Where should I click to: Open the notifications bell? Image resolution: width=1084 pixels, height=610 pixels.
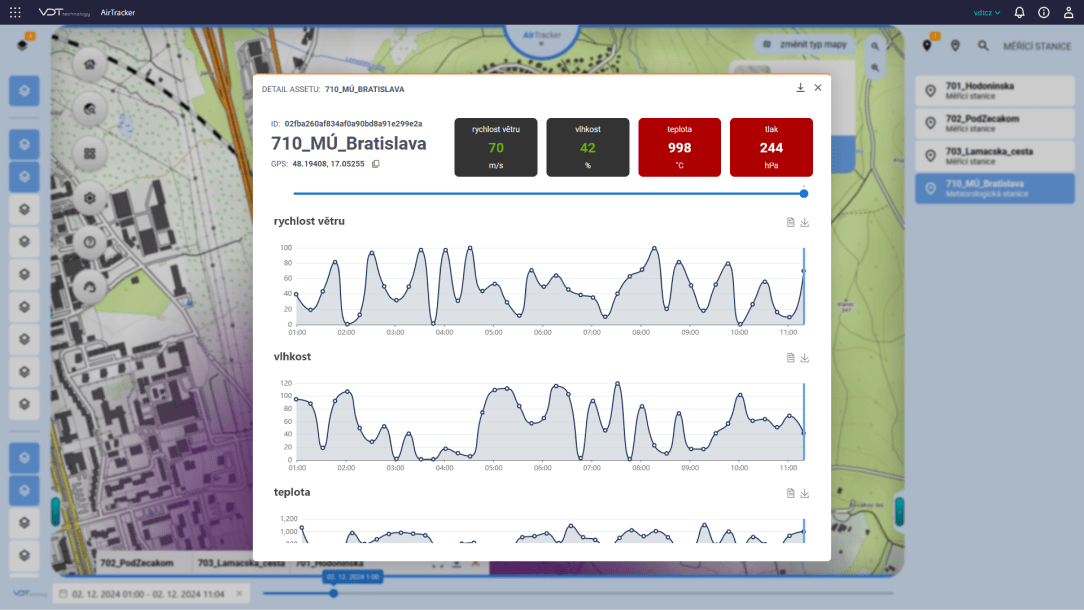click(1019, 13)
